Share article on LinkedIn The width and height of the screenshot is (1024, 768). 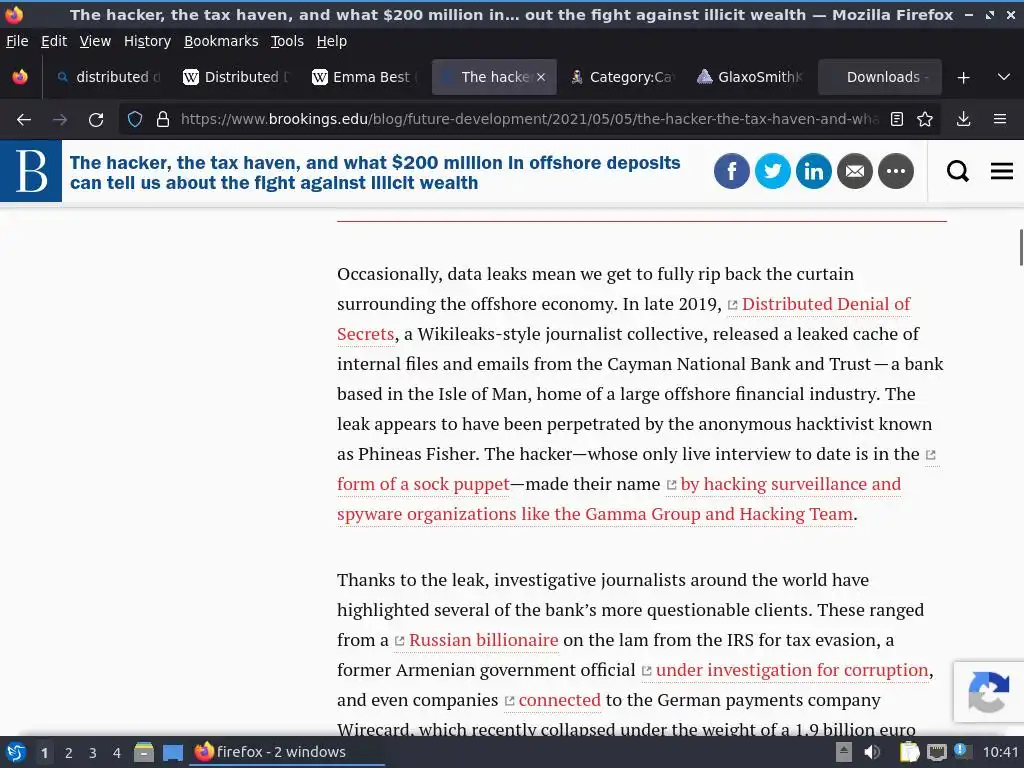814,171
